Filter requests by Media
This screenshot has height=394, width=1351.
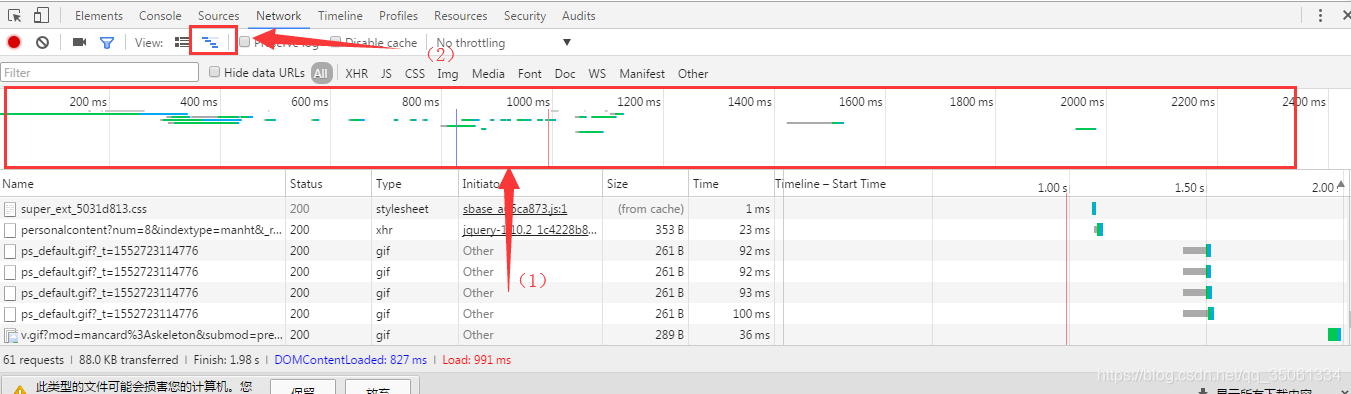point(488,74)
